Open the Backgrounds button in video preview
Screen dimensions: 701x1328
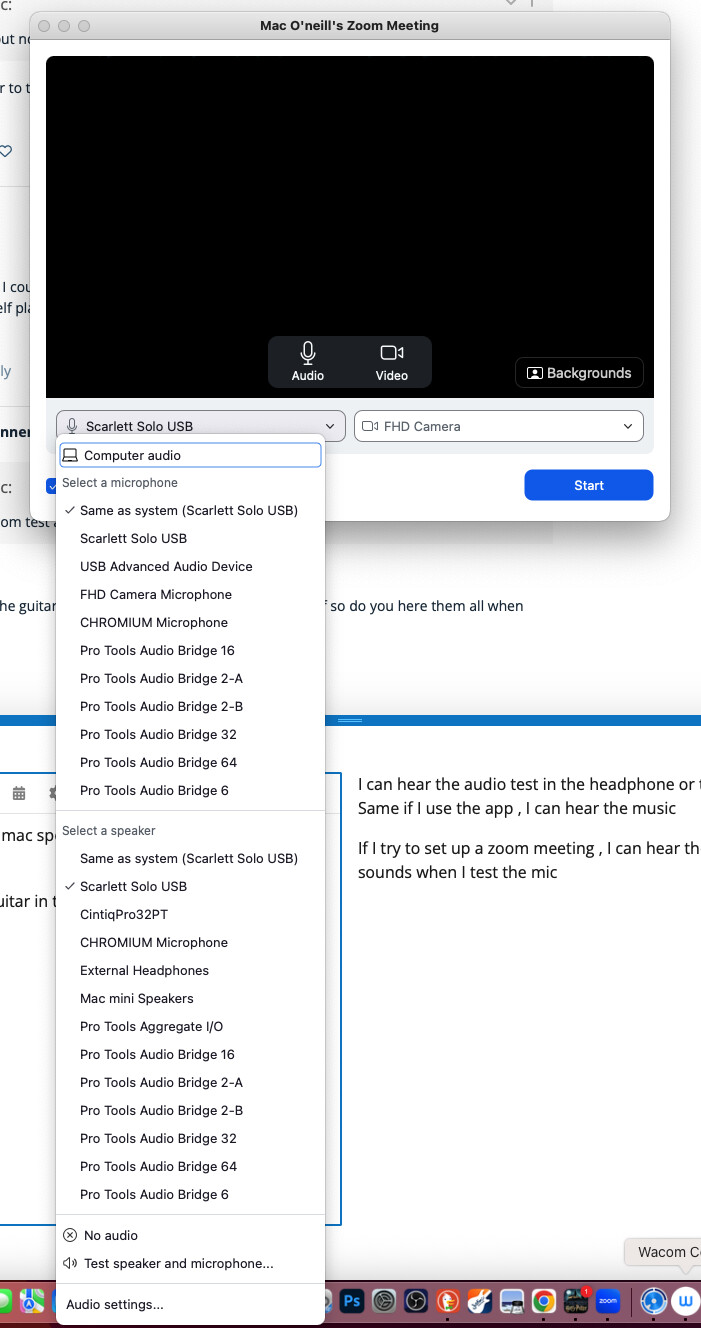(579, 373)
